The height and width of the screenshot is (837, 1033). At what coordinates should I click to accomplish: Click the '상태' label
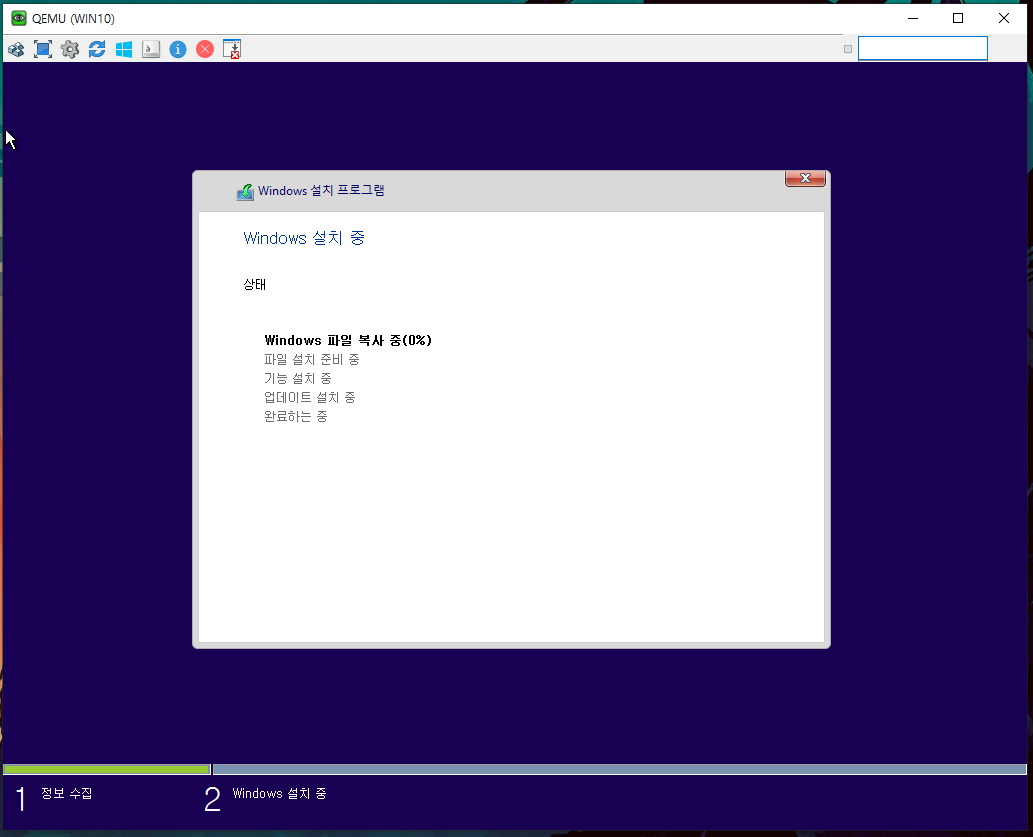click(x=254, y=285)
